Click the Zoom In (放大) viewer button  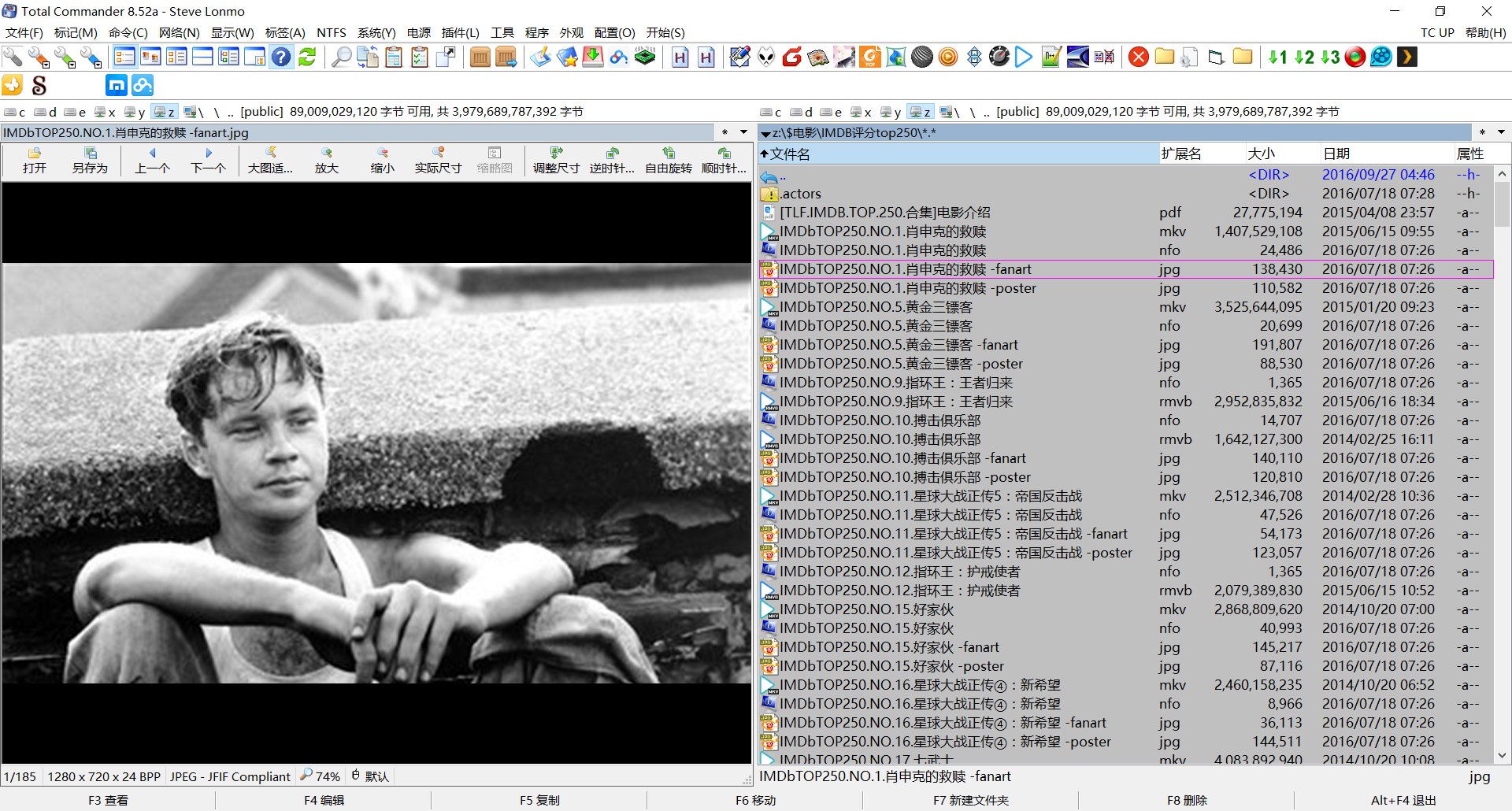327,160
